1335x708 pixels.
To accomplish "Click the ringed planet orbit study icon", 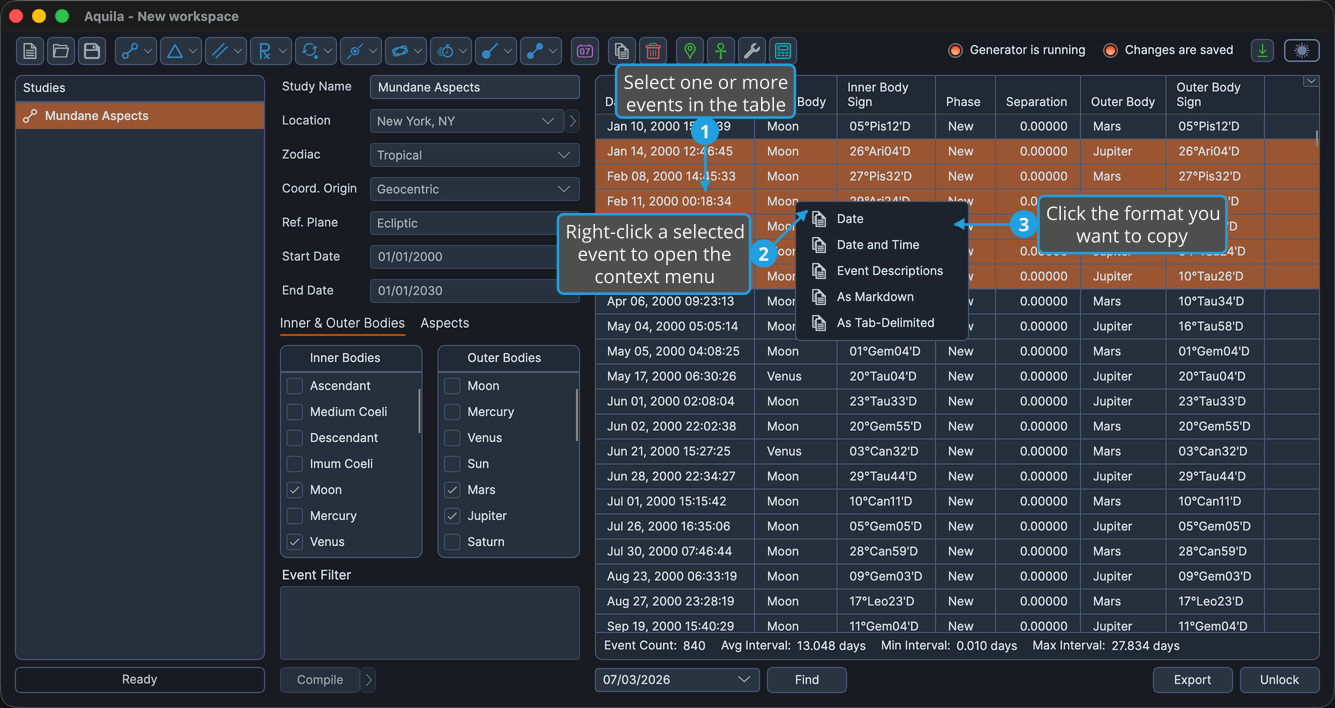I will coord(400,51).
